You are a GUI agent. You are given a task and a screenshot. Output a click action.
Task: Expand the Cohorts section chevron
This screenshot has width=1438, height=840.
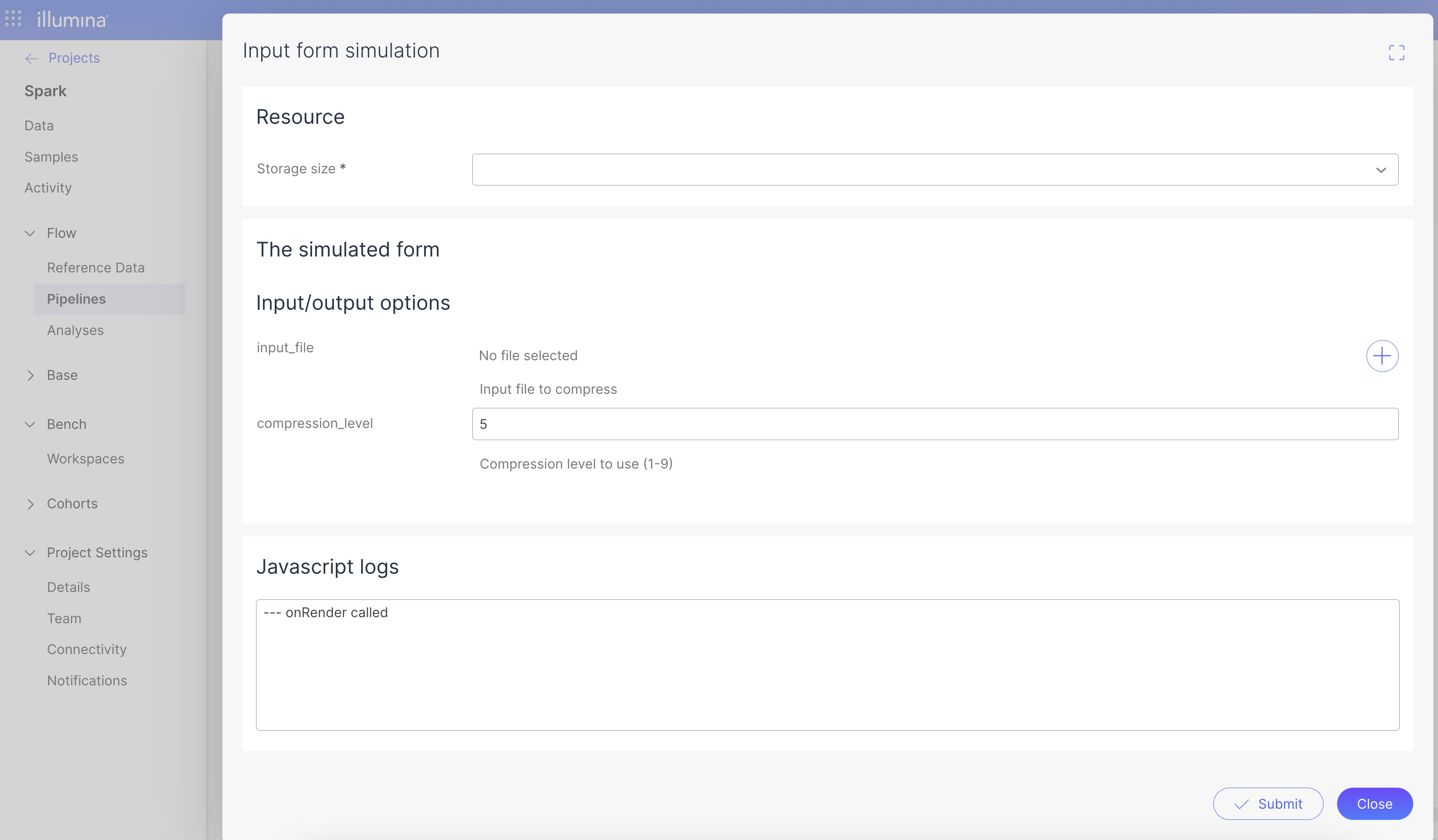coord(30,504)
